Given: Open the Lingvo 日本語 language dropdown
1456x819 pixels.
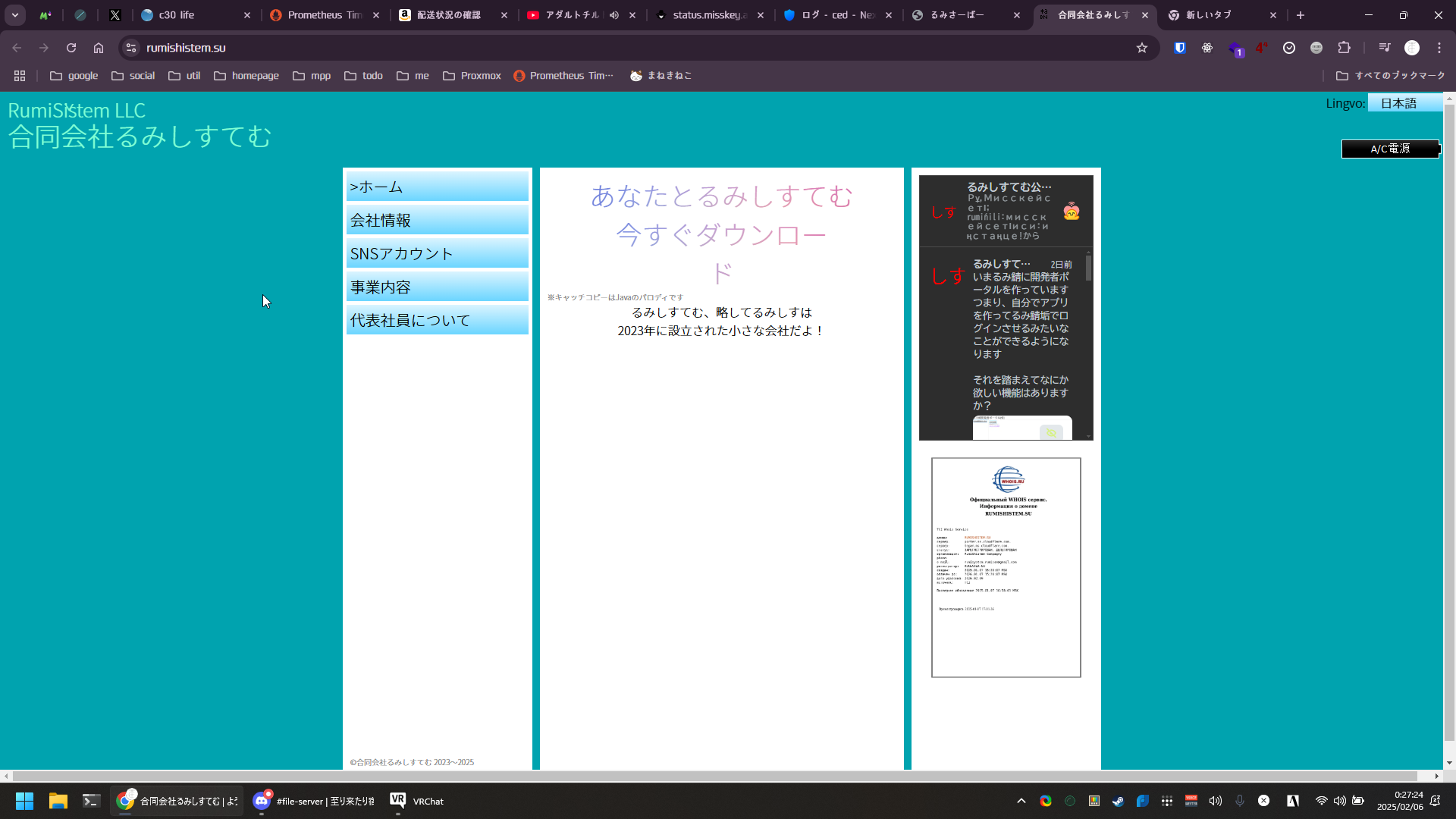Looking at the screenshot, I should (x=1404, y=103).
